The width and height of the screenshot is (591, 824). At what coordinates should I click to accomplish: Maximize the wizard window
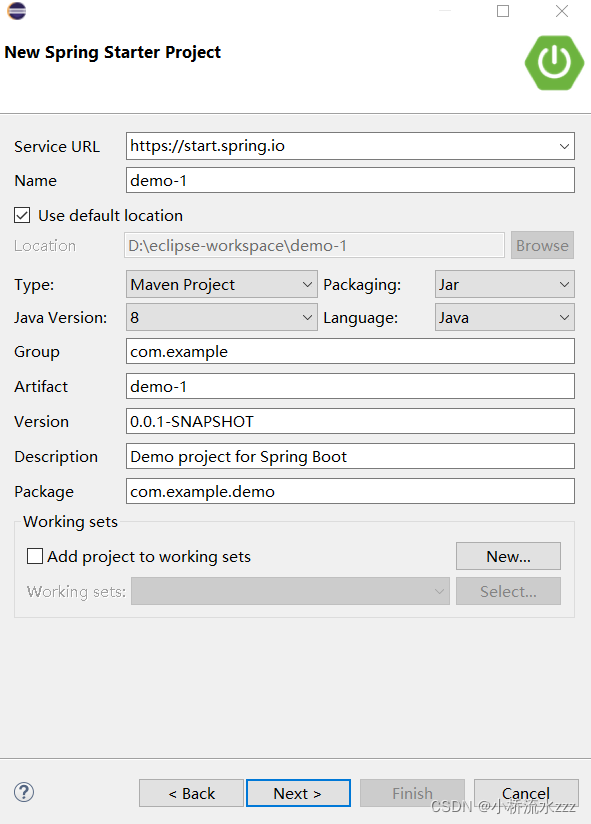pyautogui.click(x=503, y=11)
